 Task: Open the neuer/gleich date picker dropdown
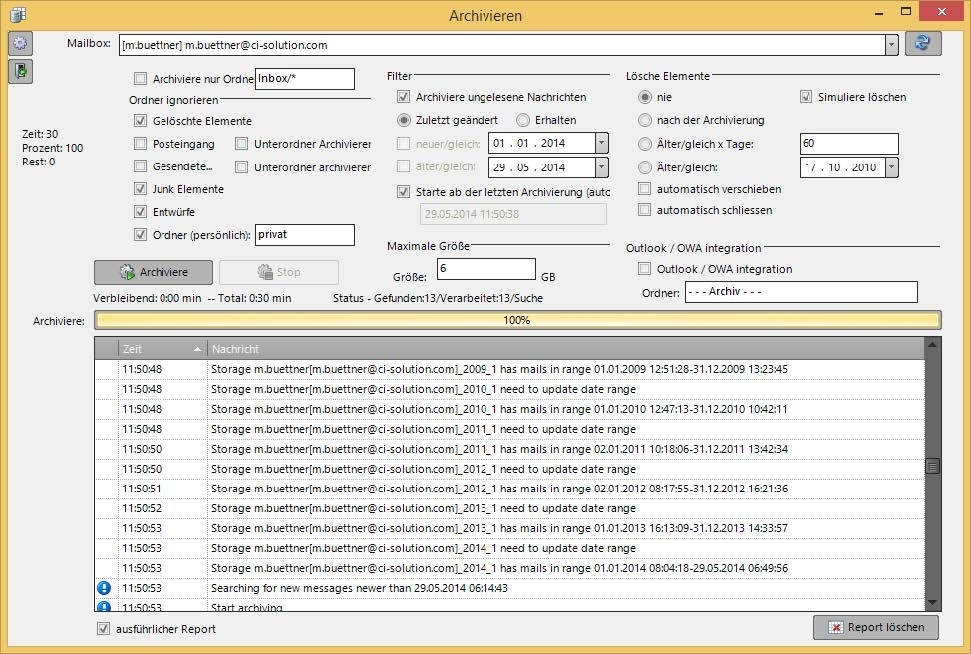pos(601,144)
